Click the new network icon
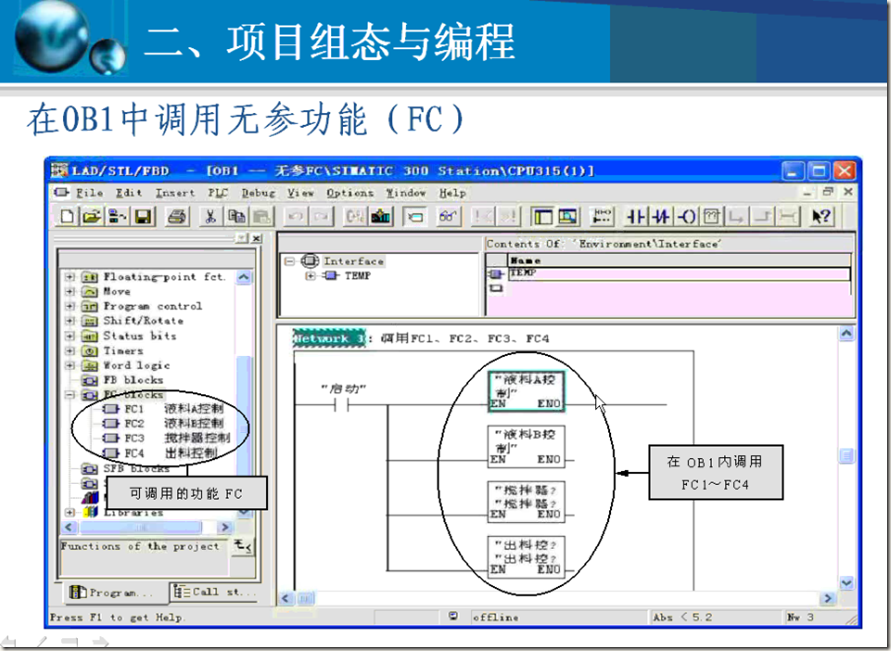Screen dimensions: 891x651 [602, 216]
